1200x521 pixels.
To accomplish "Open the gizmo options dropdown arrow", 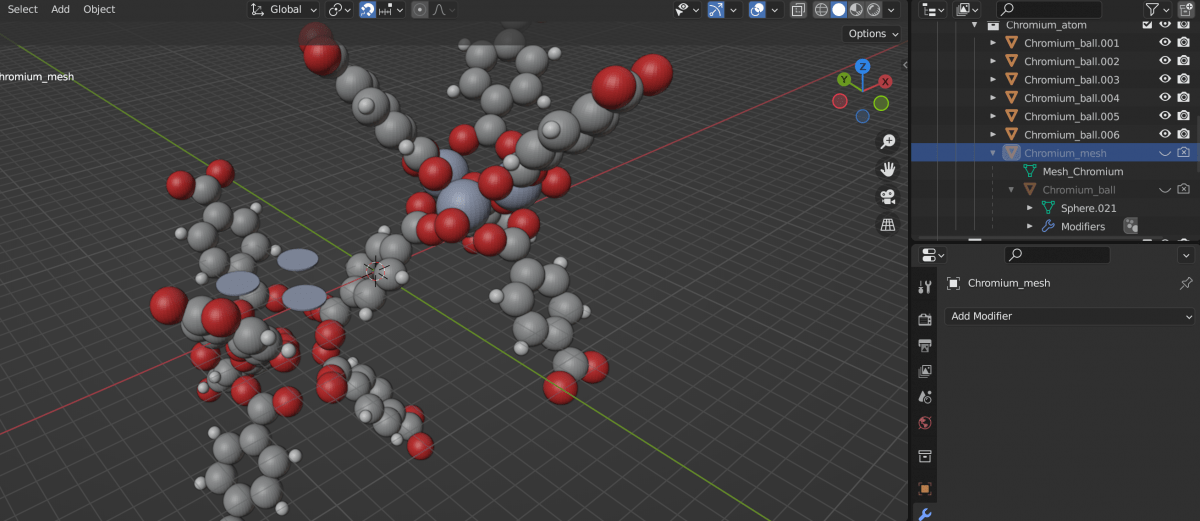I will (x=733, y=9).
